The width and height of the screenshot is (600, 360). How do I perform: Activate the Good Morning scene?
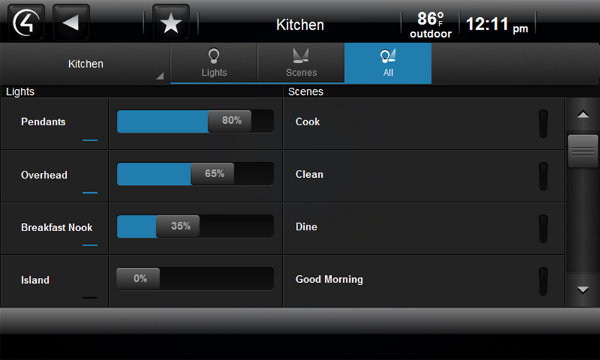(424, 281)
